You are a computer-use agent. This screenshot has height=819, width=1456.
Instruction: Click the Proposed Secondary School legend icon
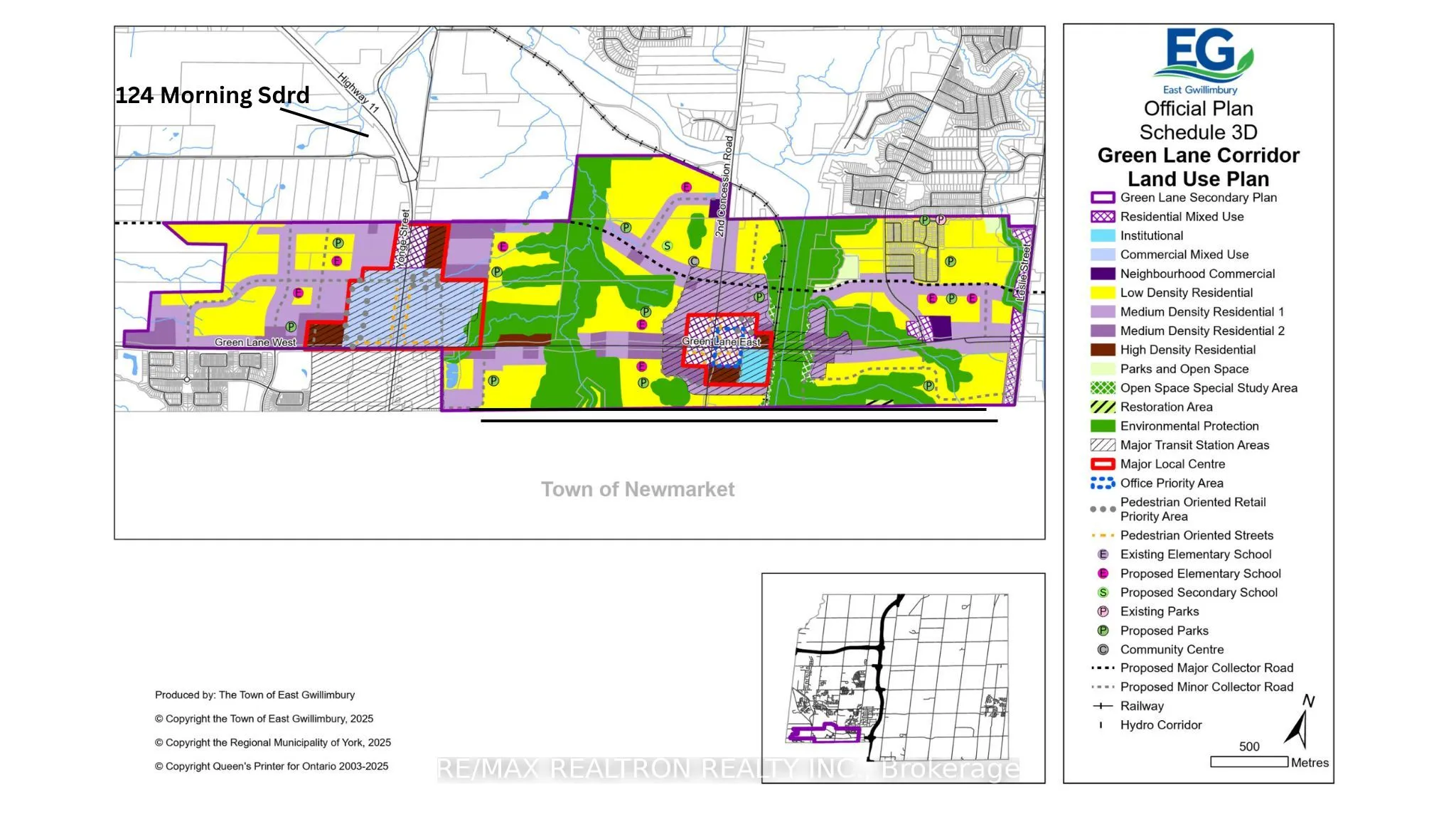pos(1103,592)
